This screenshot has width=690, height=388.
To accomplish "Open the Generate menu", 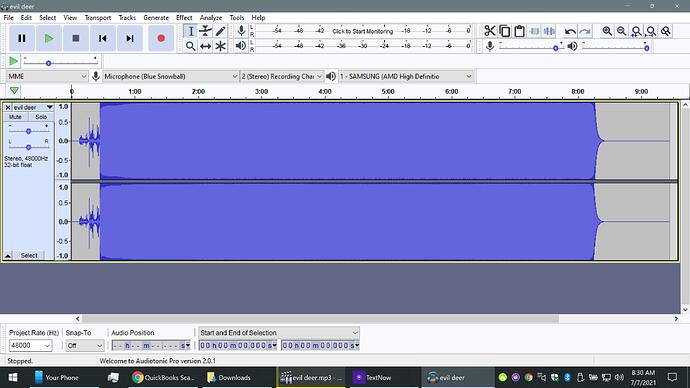I will click(156, 18).
